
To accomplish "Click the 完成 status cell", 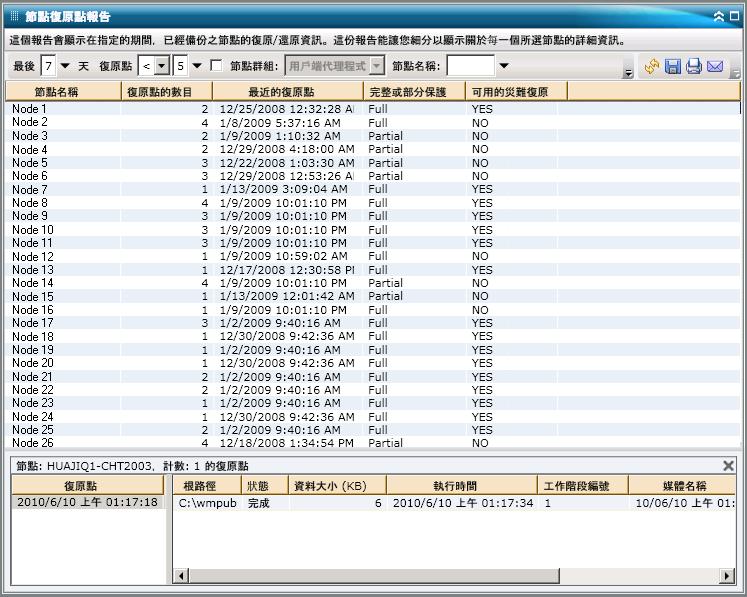I will click(x=259, y=503).
